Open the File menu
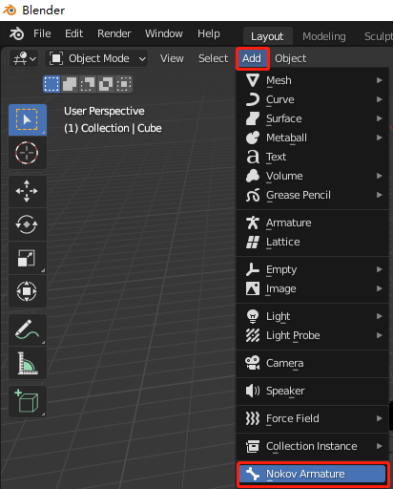The height and width of the screenshot is (489, 394). (42, 34)
